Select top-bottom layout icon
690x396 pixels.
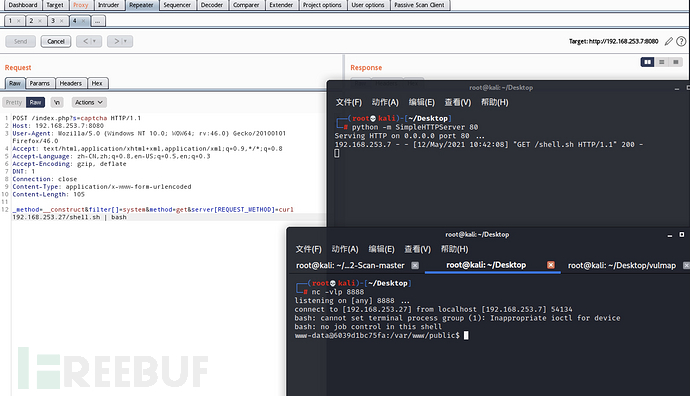(661, 62)
